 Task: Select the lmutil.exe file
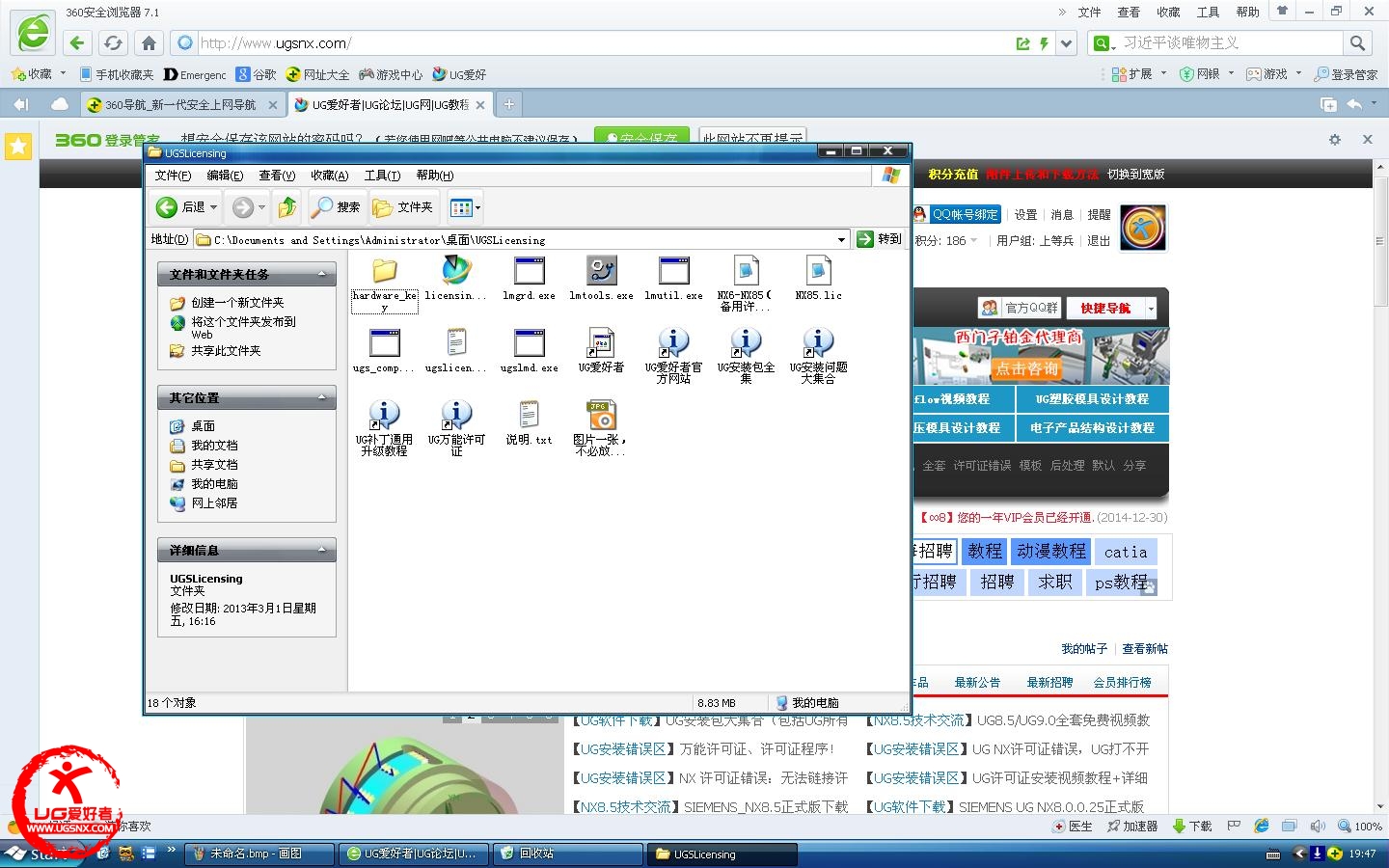click(673, 280)
